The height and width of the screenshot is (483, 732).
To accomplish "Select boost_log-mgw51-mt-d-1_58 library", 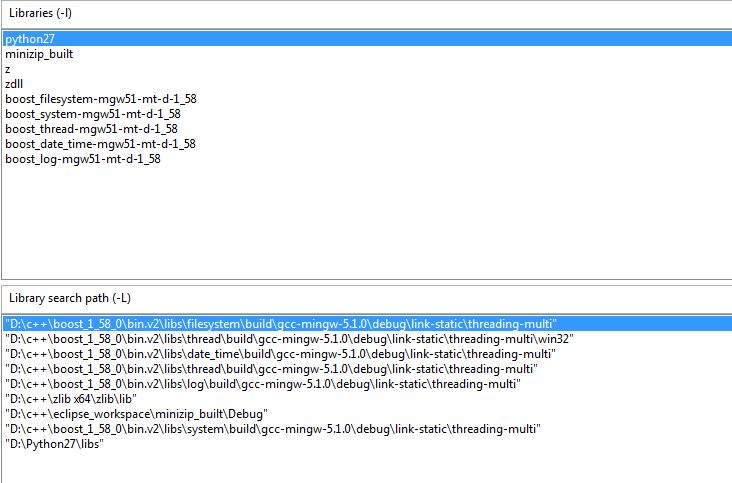I will click(83, 159).
